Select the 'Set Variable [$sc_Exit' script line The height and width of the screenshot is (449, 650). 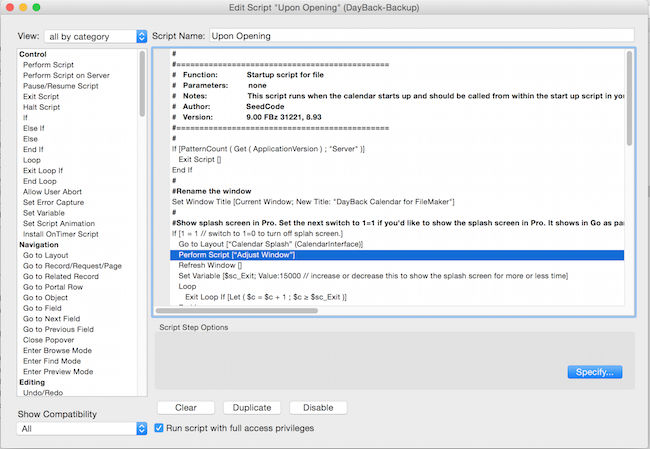click(x=373, y=276)
